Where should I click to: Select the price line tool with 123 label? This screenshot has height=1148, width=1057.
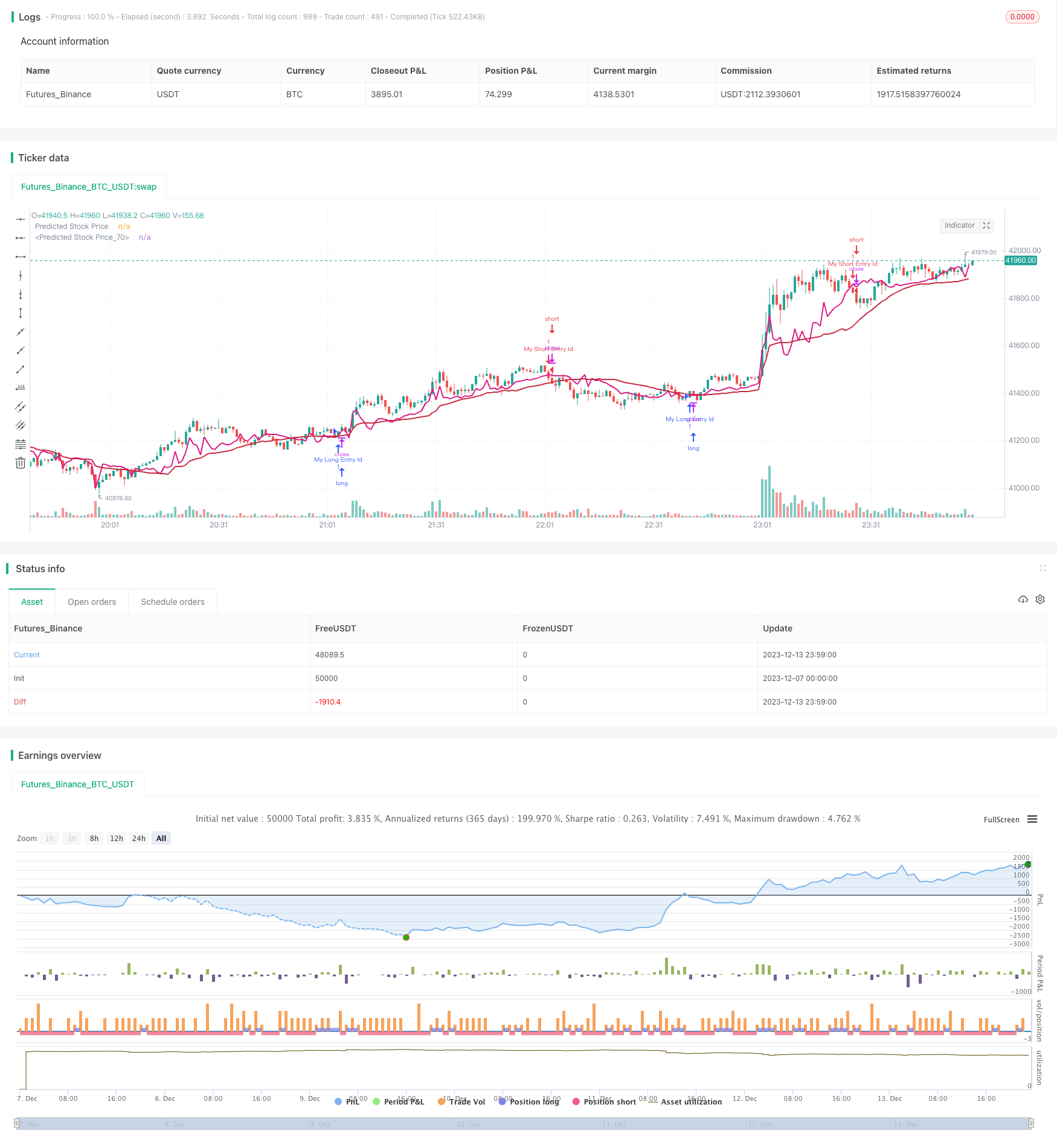point(21,388)
